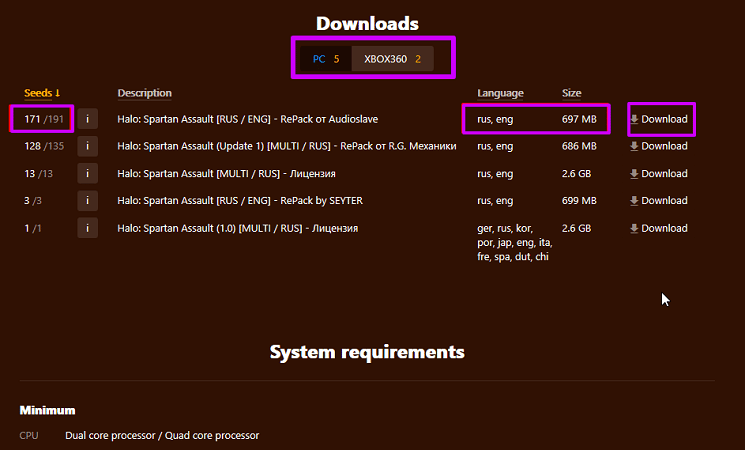Open info icon for the 13/13 seeds Лицензия row
Screen dimensions: 745x450
[87, 173]
